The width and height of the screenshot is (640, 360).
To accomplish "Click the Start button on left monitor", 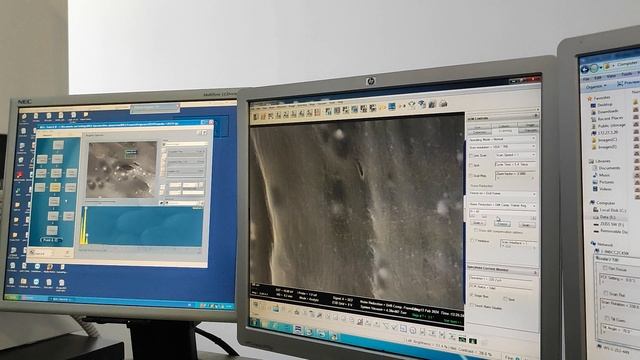I will (12, 297).
